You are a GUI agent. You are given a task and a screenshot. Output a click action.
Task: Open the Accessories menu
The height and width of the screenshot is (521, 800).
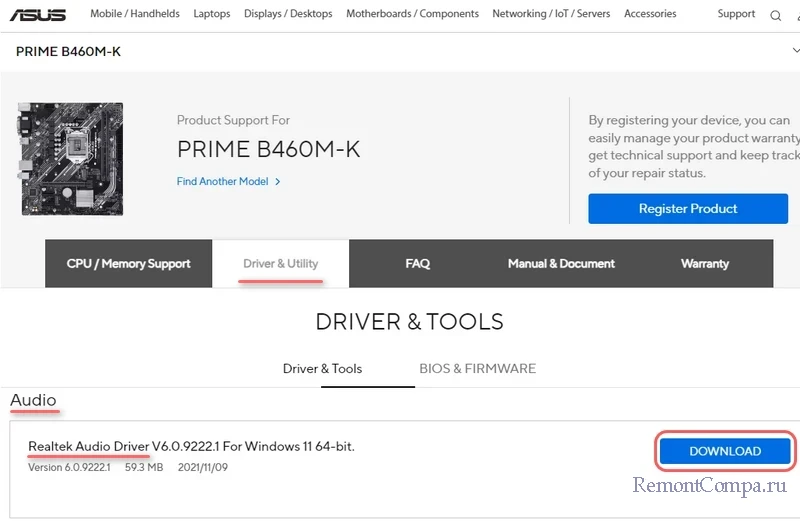tap(650, 14)
